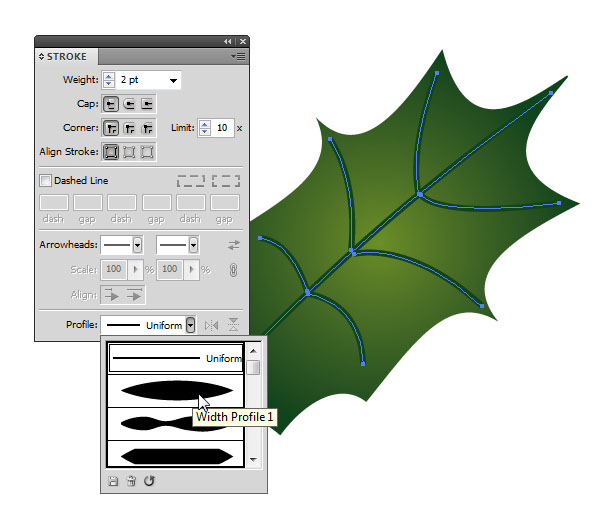This screenshot has width=600, height=521.
Task: Click the Weight value field
Action: click(x=142, y=80)
